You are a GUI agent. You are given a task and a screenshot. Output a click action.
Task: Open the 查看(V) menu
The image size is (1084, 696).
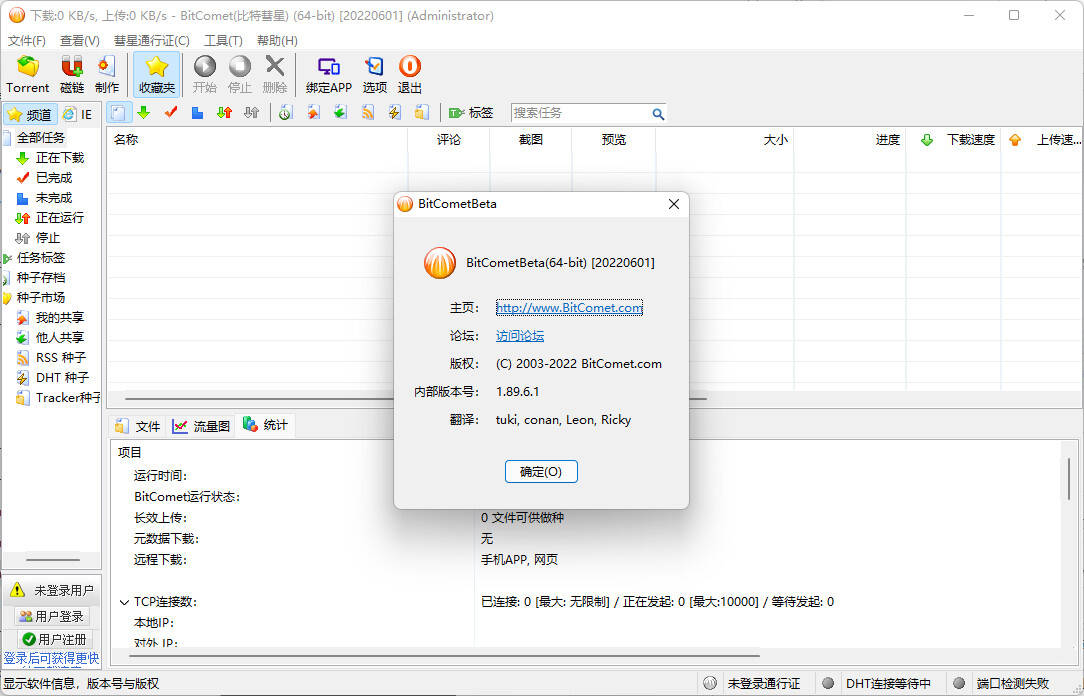point(80,41)
